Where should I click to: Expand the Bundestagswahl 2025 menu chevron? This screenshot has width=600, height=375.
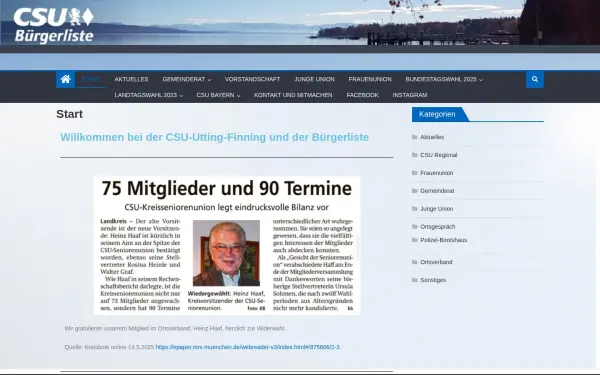481,80
